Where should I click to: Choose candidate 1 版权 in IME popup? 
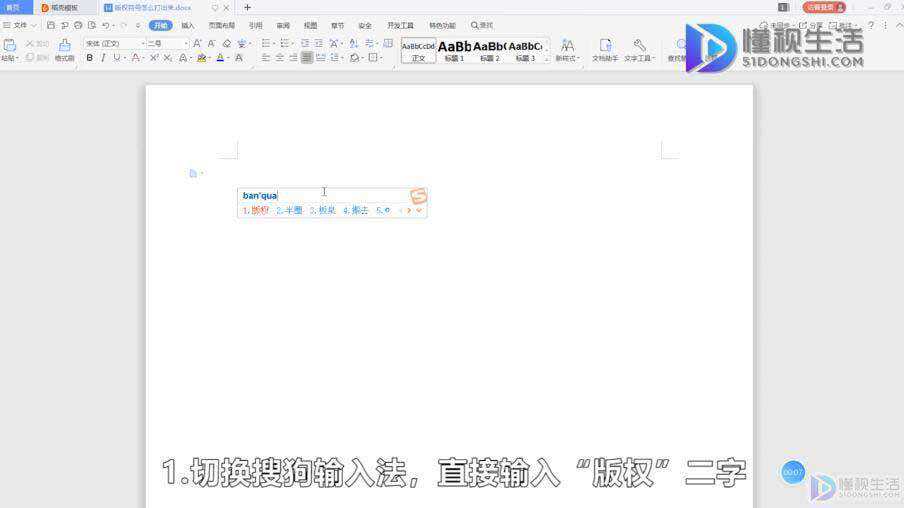coord(255,210)
